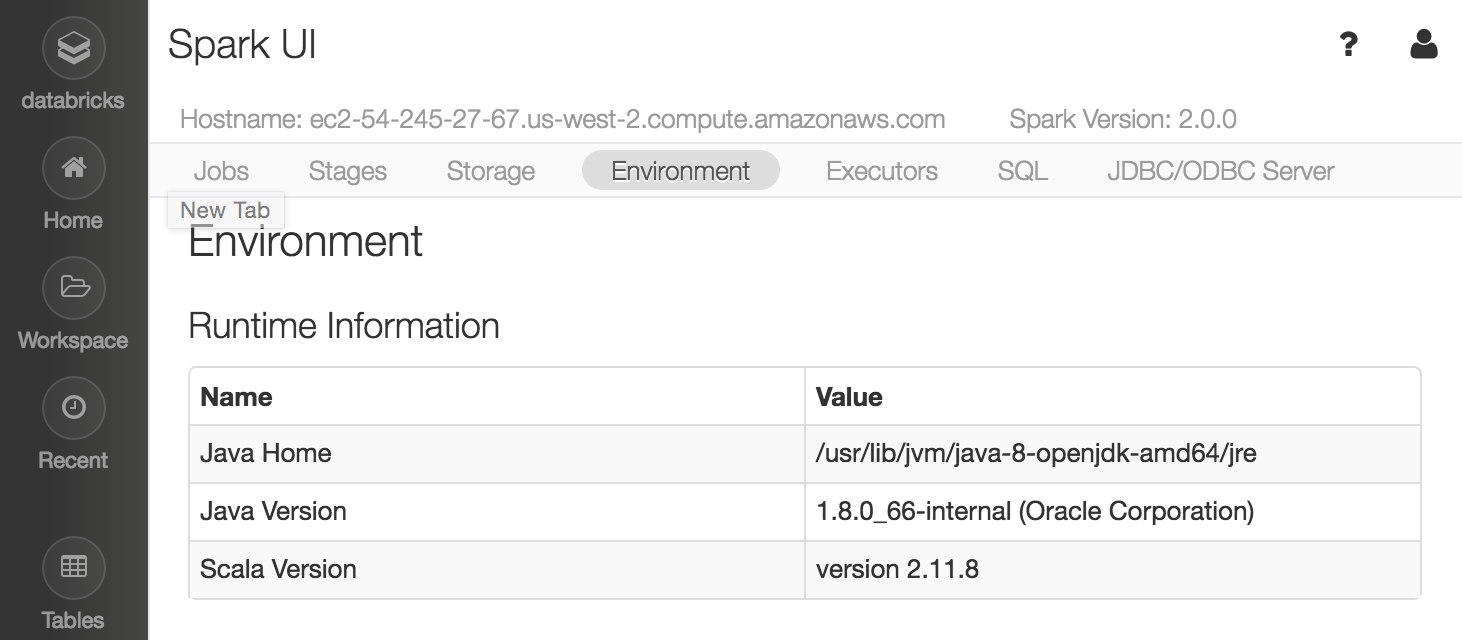The width and height of the screenshot is (1462, 640).
Task: Open the JDBC/ODBC Server tab
Action: [x=1220, y=171]
